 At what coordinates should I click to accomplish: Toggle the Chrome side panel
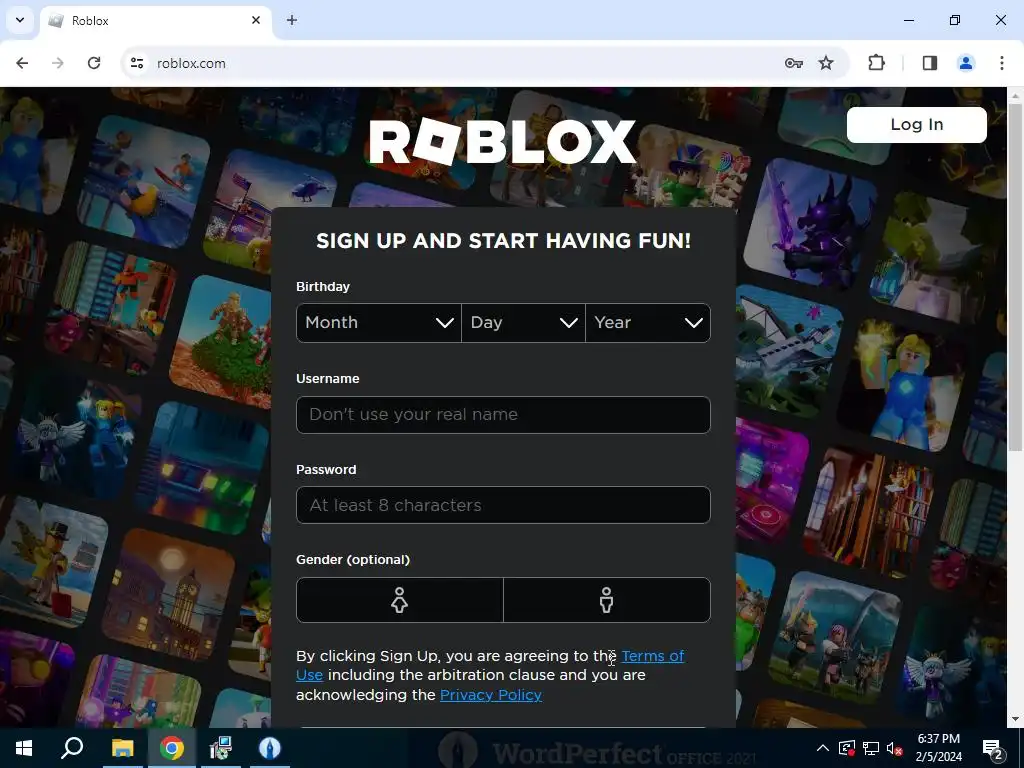pyautogui.click(x=930, y=63)
